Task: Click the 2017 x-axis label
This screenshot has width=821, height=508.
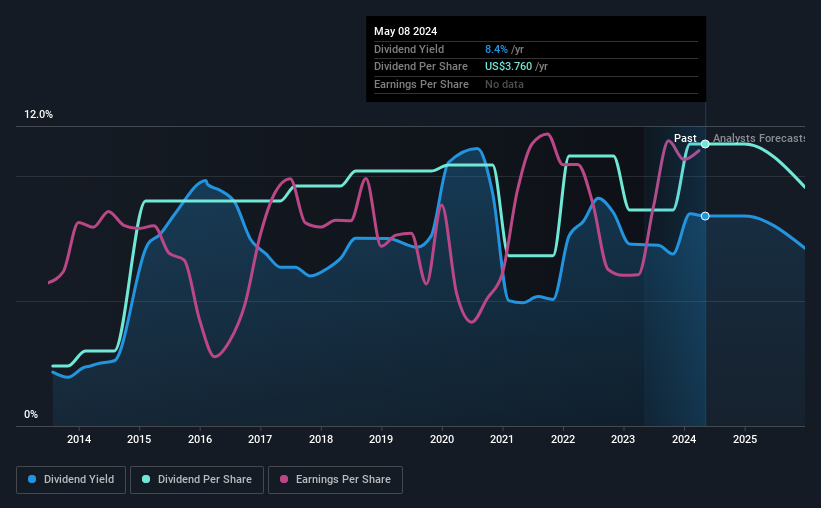Action: click(x=260, y=439)
